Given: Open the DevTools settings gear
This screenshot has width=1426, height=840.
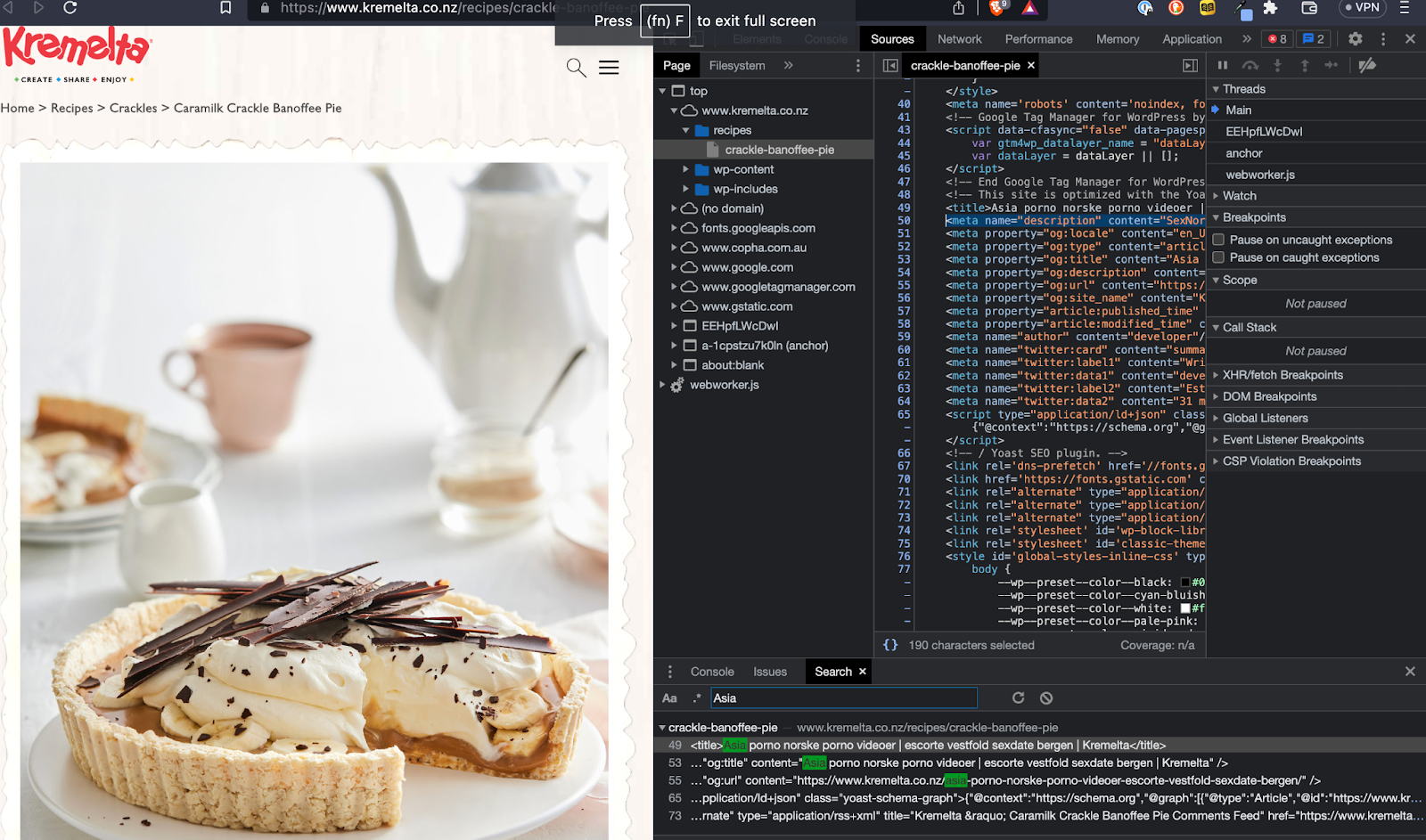Looking at the screenshot, I should pos(1355,38).
